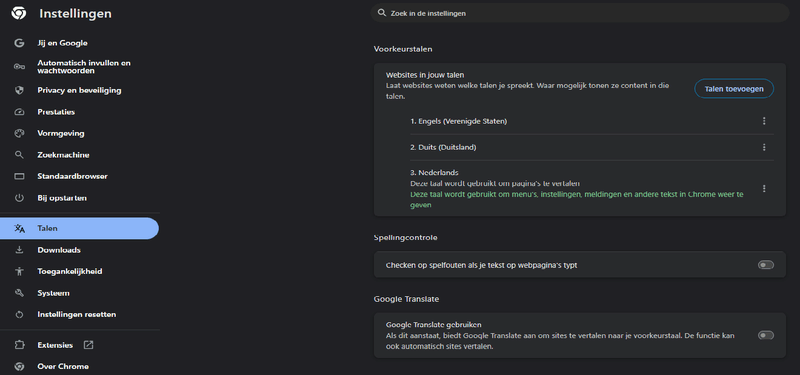Click the reset icon for Instellingen resetten
Screen dimensions: 800x375
pyautogui.click(x=19, y=314)
